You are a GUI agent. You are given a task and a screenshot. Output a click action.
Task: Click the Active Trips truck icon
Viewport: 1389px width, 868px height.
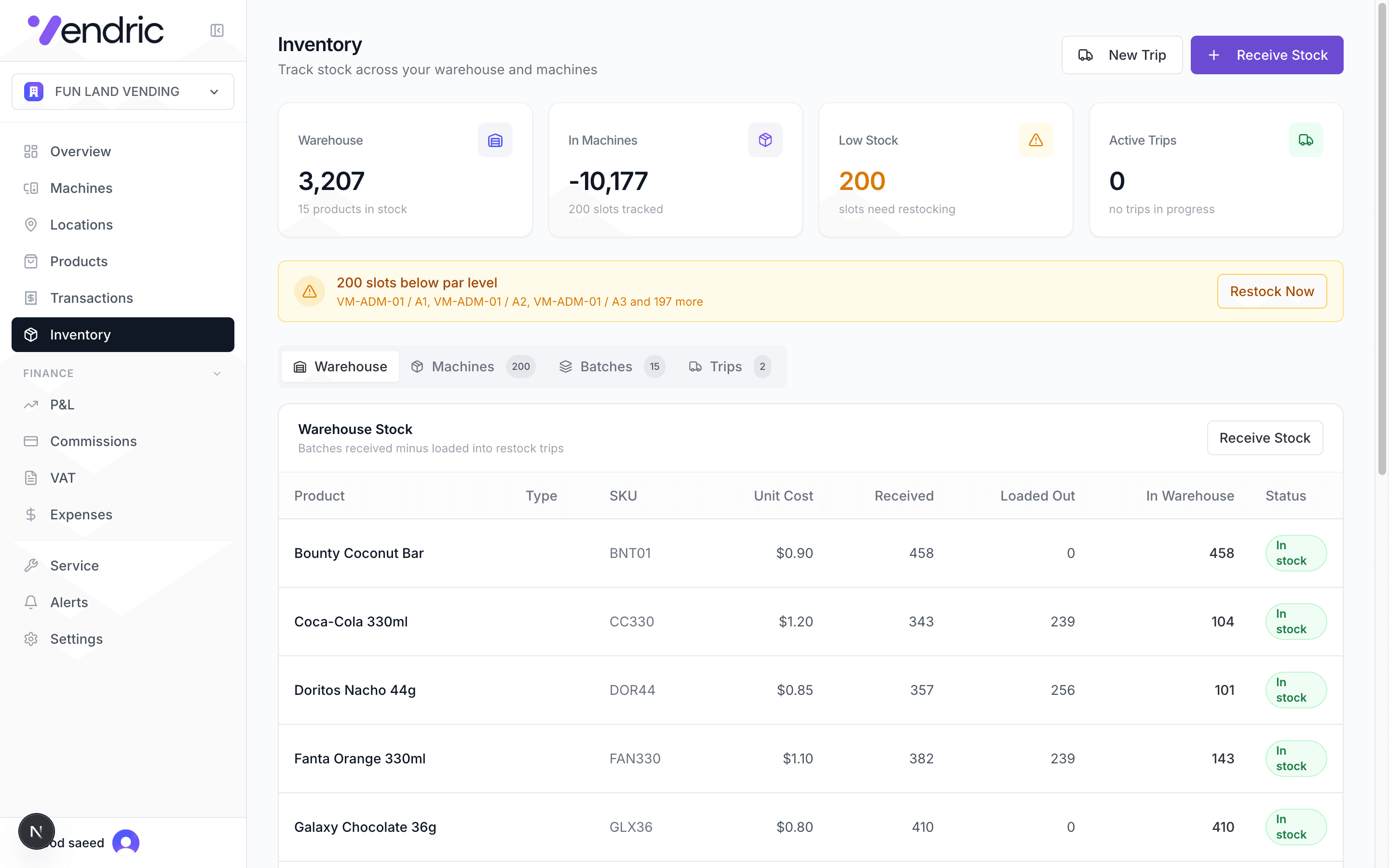[x=1306, y=140]
